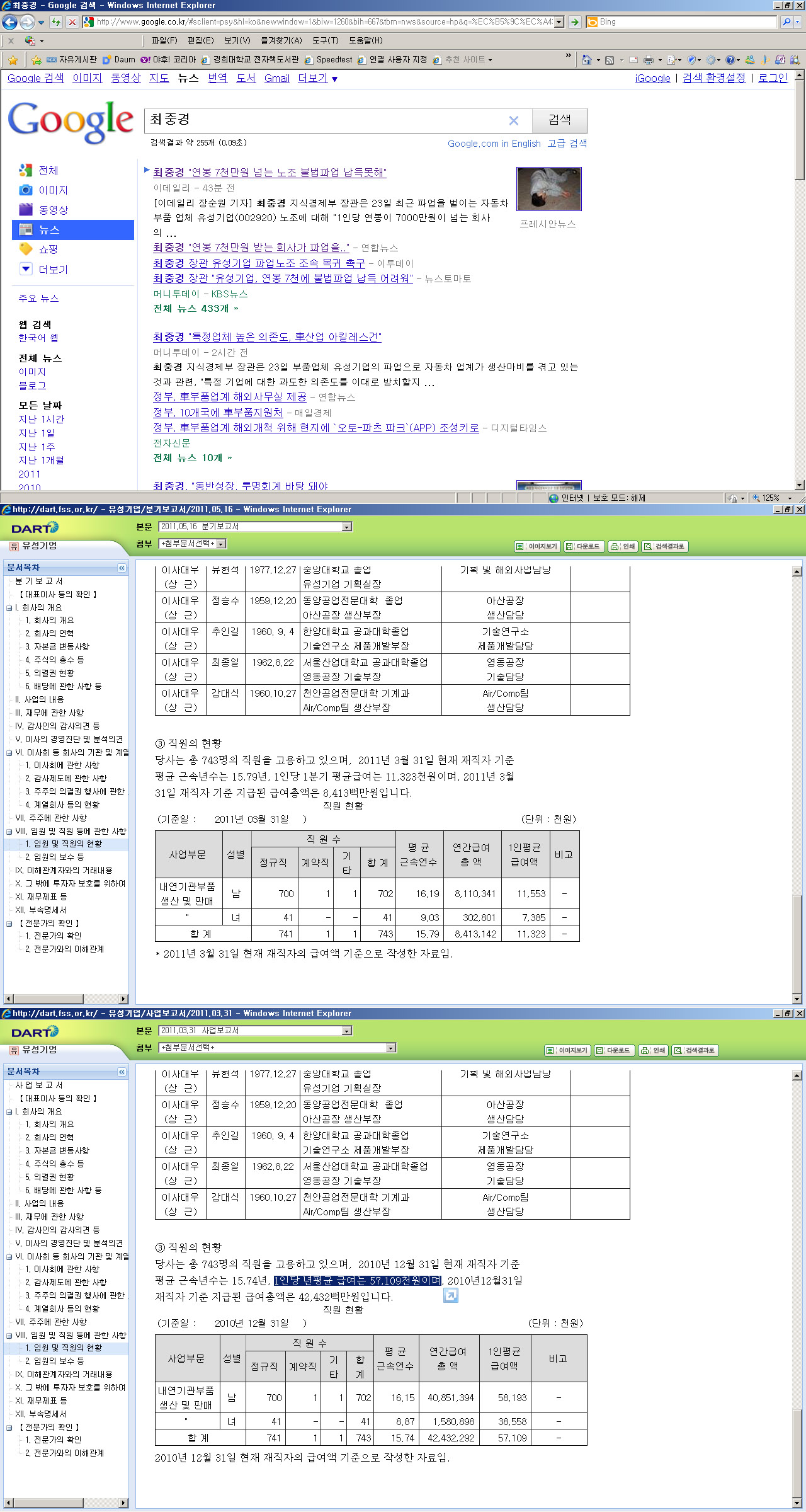Open the 첨부문서선택 dropdown in 분기보고서 window
The width and height of the screenshot is (806, 1512).
point(222,543)
